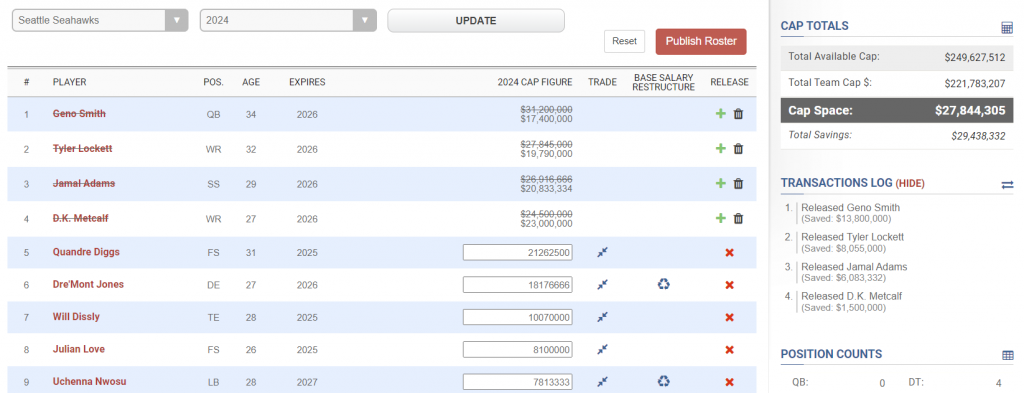1024x393 pixels.
Task: Click the UPDATE button
Action: (x=475, y=20)
